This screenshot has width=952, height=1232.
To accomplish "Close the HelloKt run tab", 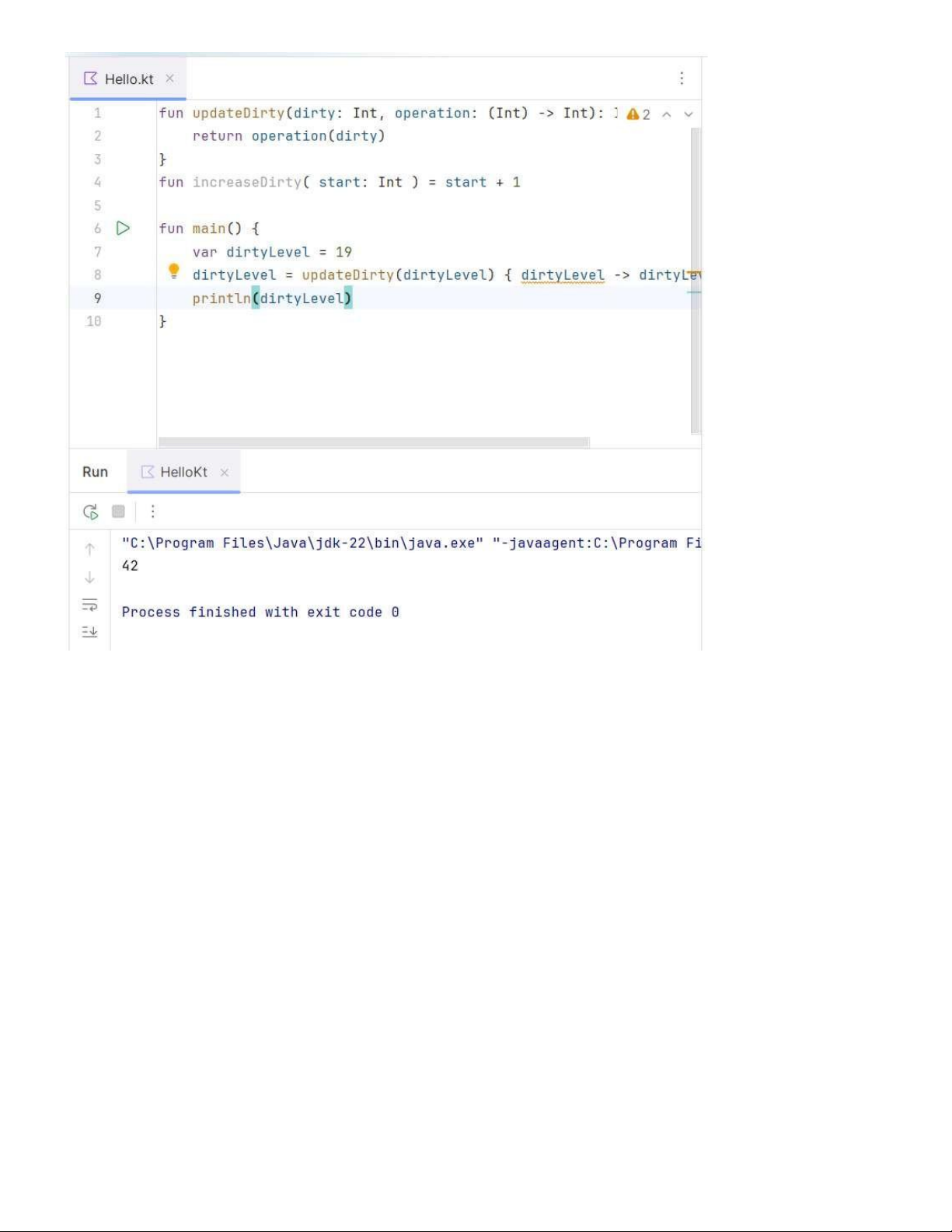I will pyautogui.click(x=225, y=473).
